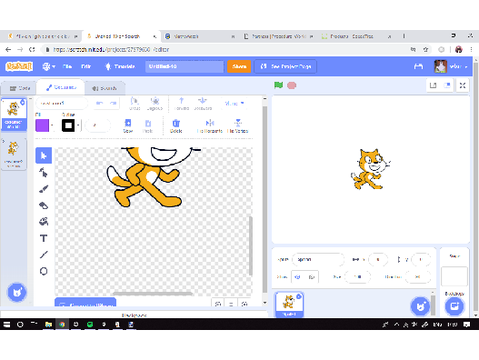
Task: Flip the costume horizontally
Action: click(x=210, y=126)
